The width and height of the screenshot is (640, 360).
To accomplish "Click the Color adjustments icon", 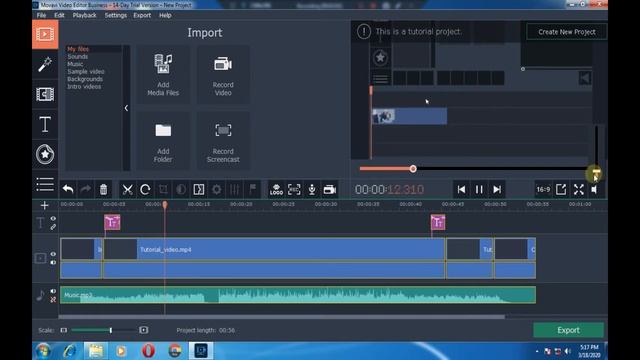I will (x=181, y=189).
